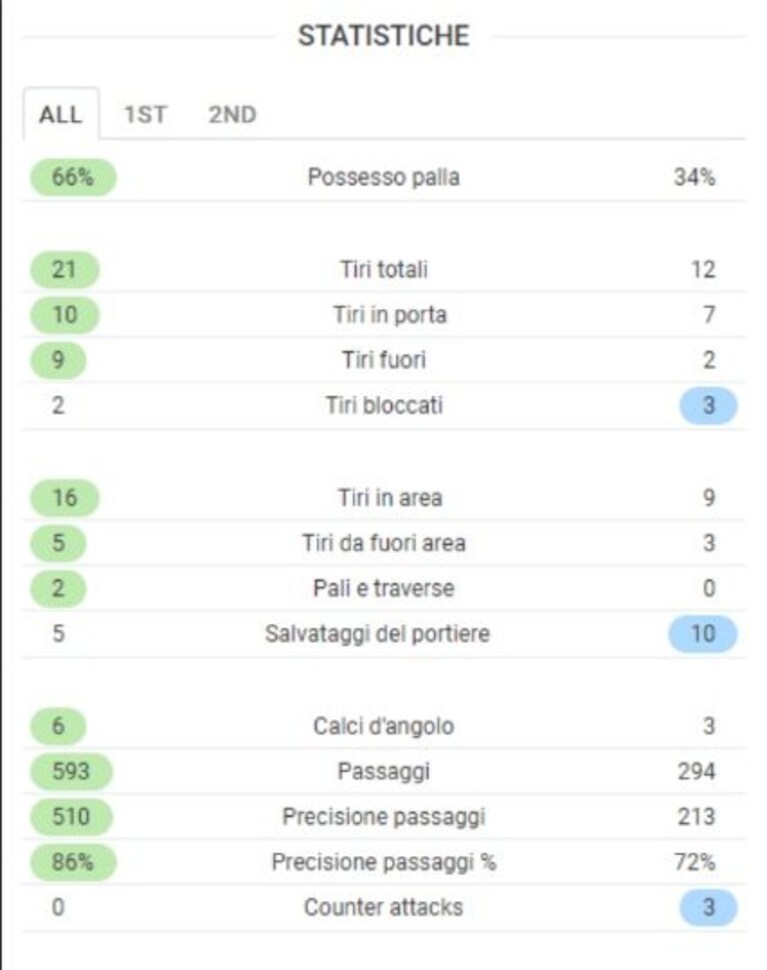The width and height of the screenshot is (767, 970).
Task: Click the blue 3 Counter attacks badge
Action: pyautogui.click(x=708, y=908)
